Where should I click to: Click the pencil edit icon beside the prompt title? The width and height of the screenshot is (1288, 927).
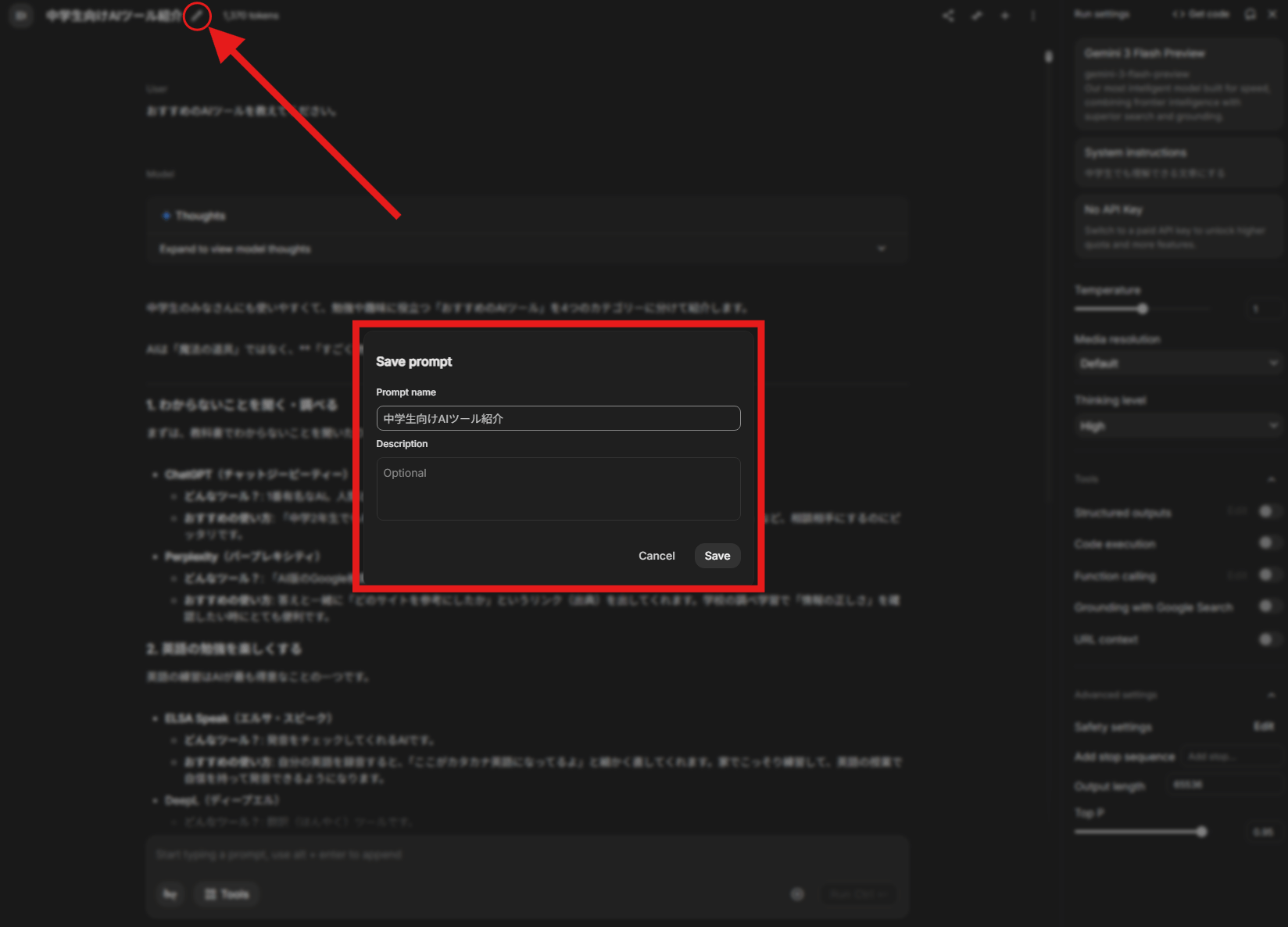coord(197,16)
